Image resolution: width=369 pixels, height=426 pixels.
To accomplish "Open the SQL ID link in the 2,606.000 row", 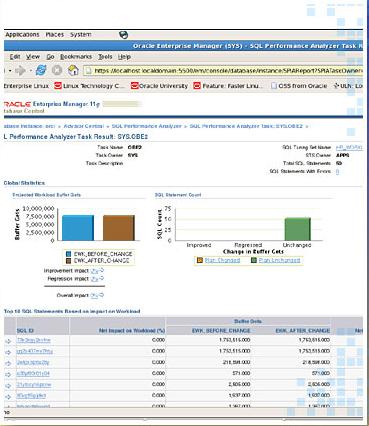I will [34, 385].
